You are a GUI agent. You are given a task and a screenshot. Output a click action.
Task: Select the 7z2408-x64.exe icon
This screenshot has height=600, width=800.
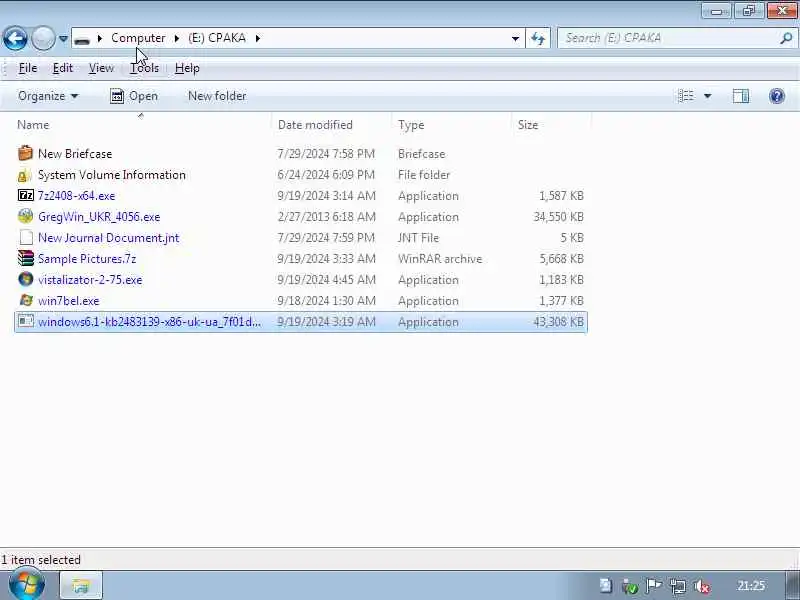[26, 195]
